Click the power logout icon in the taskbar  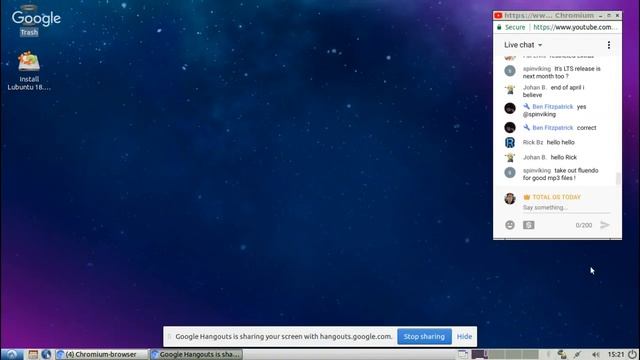coord(632,354)
